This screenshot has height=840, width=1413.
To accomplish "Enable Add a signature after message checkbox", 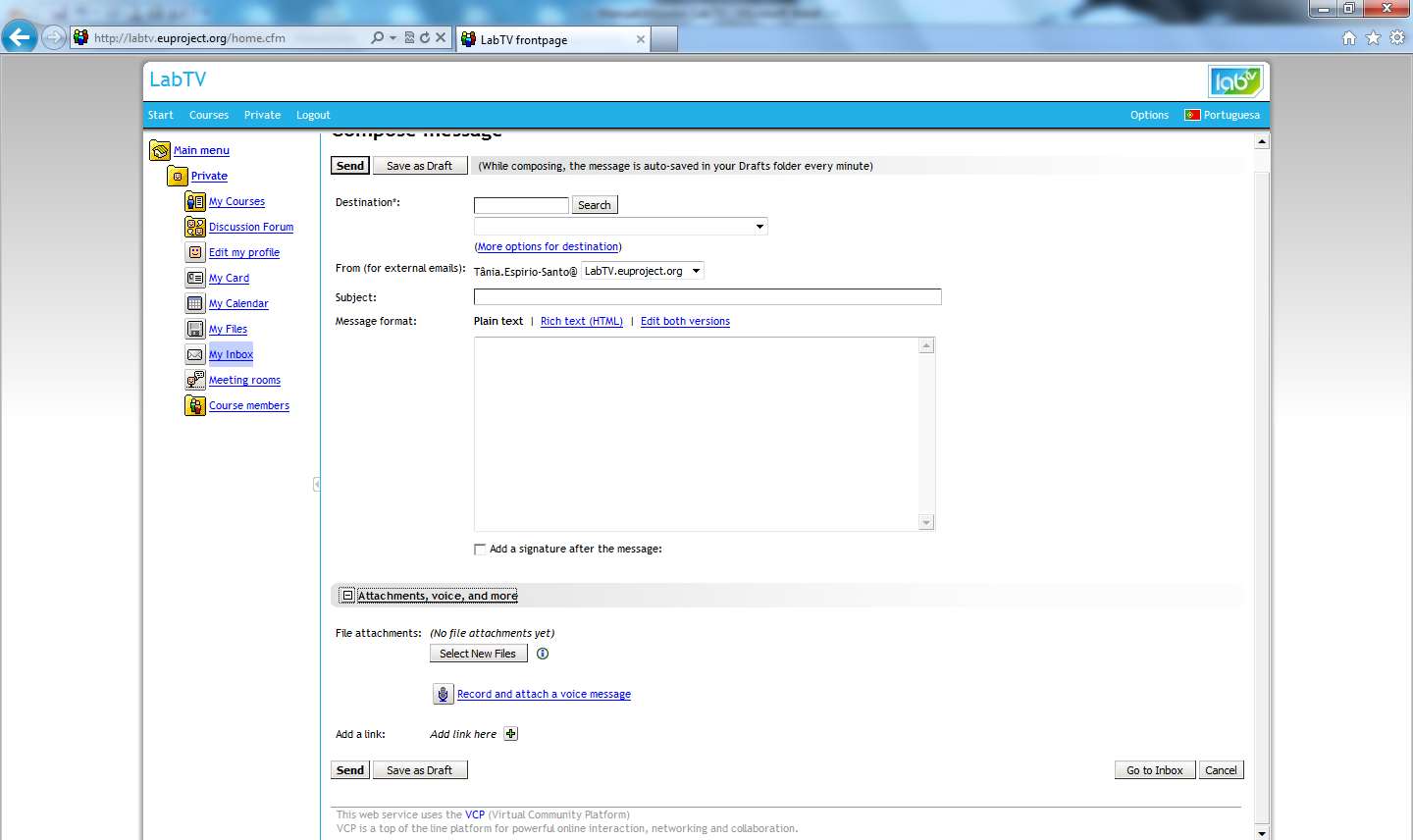I will coord(480,550).
